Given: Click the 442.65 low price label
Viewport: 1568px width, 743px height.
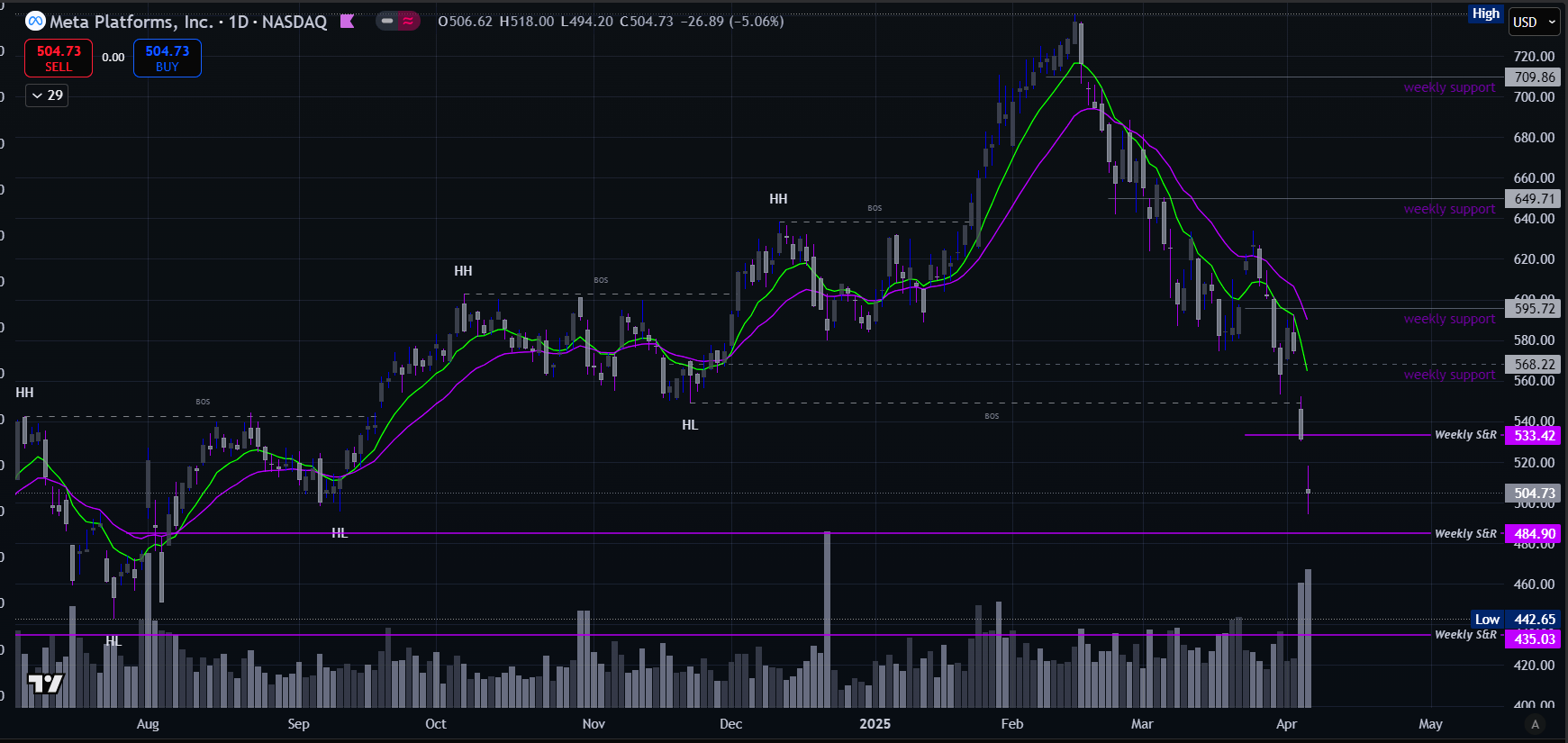Looking at the screenshot, I should [1534, 620].
